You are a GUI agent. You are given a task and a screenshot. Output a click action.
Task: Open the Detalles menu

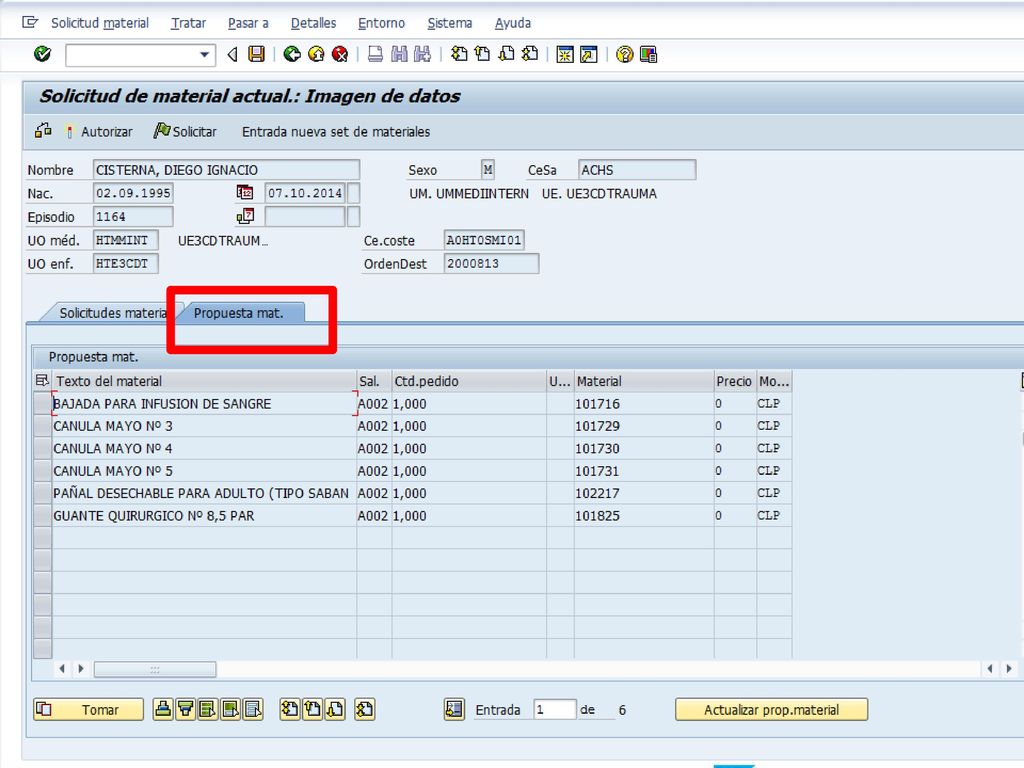coord(313,23)
